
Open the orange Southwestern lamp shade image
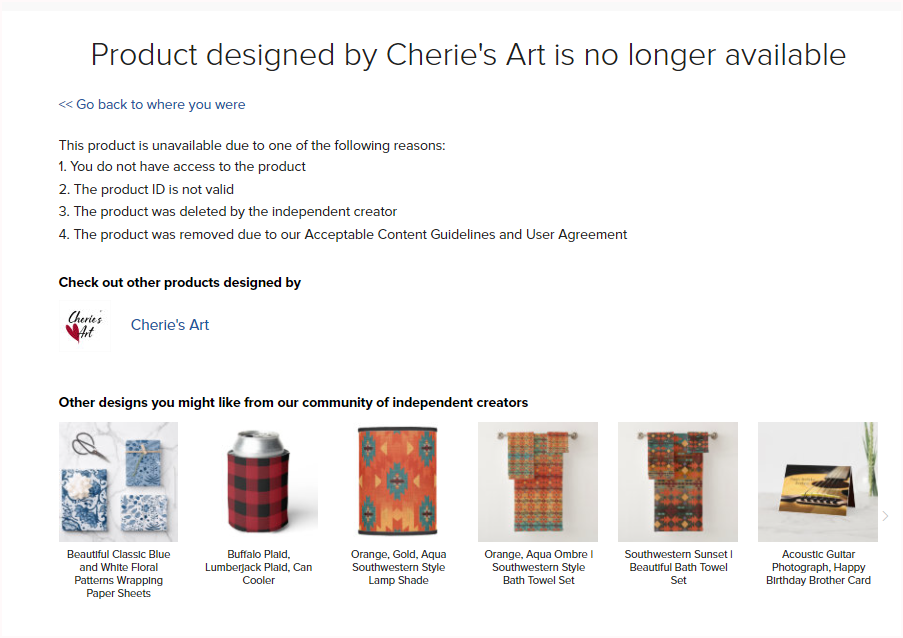tap(399, 482)
